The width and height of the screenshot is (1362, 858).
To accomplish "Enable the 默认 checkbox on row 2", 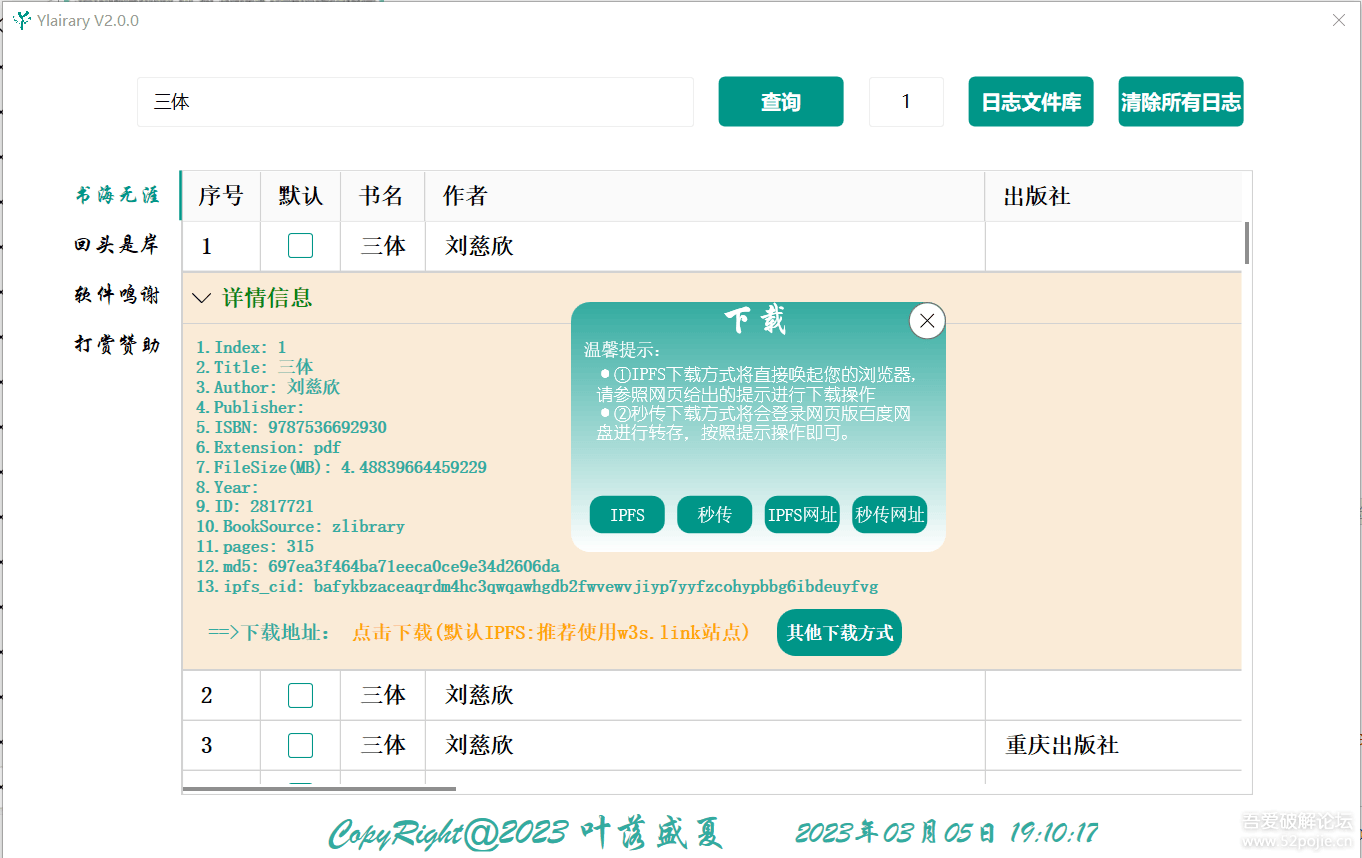I will pyautogui.click(x=300, y=695).
